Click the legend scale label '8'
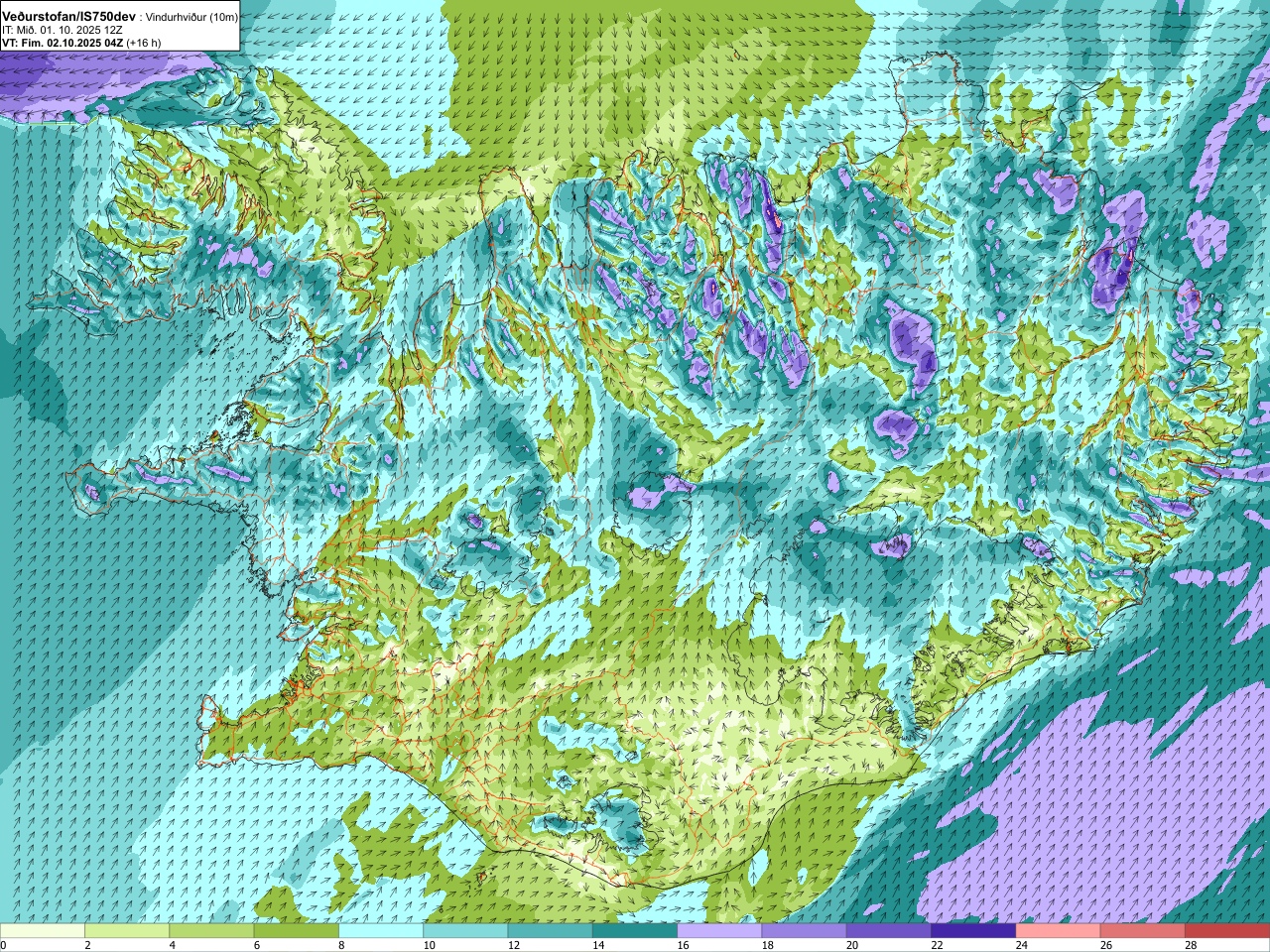The image size is (1270, 952). 341,945
